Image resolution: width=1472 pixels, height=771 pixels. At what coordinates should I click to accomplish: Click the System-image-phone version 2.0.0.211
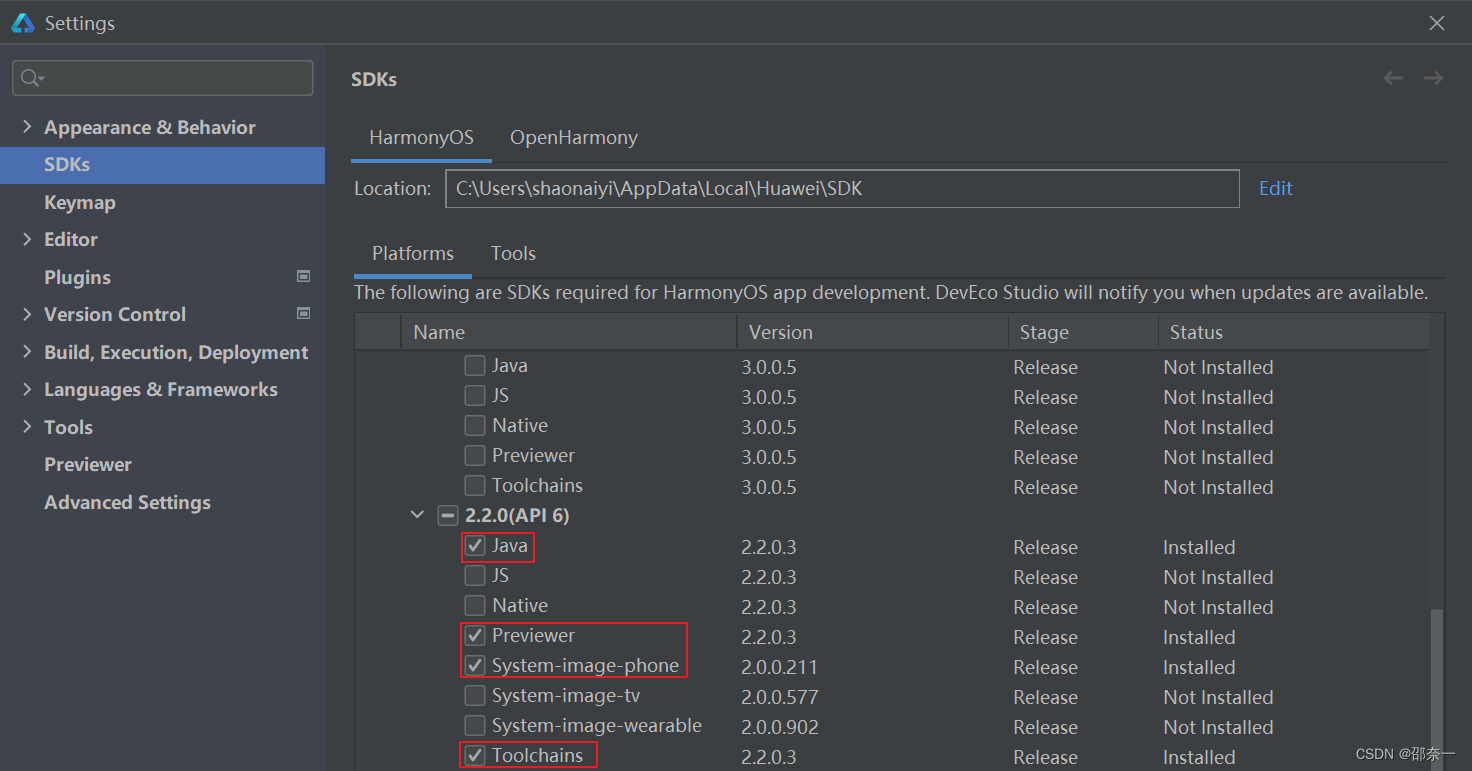pyautogui.click(x=780, y=667)
